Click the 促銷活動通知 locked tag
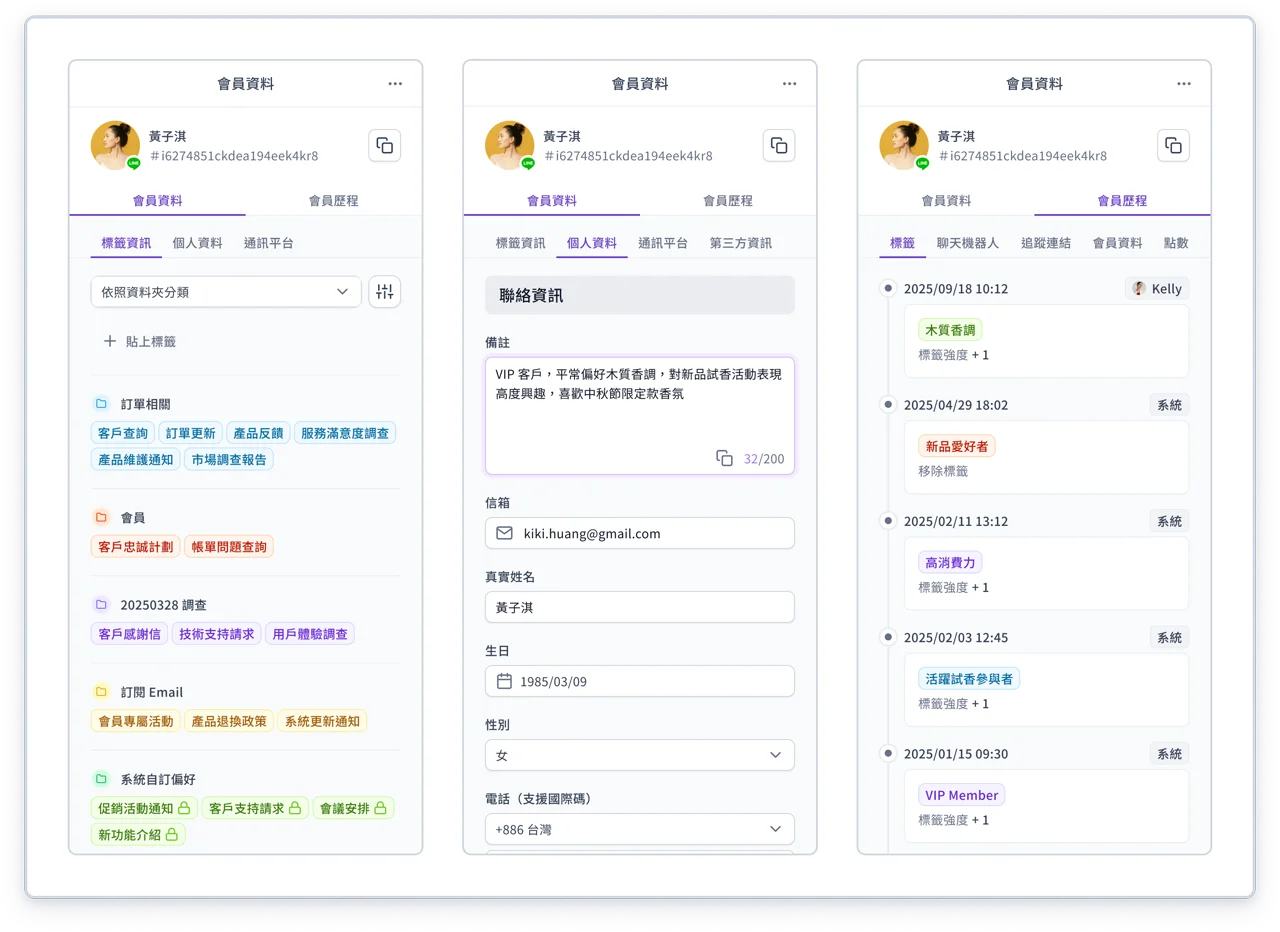 pyautogui.click(x=144, y=807)
